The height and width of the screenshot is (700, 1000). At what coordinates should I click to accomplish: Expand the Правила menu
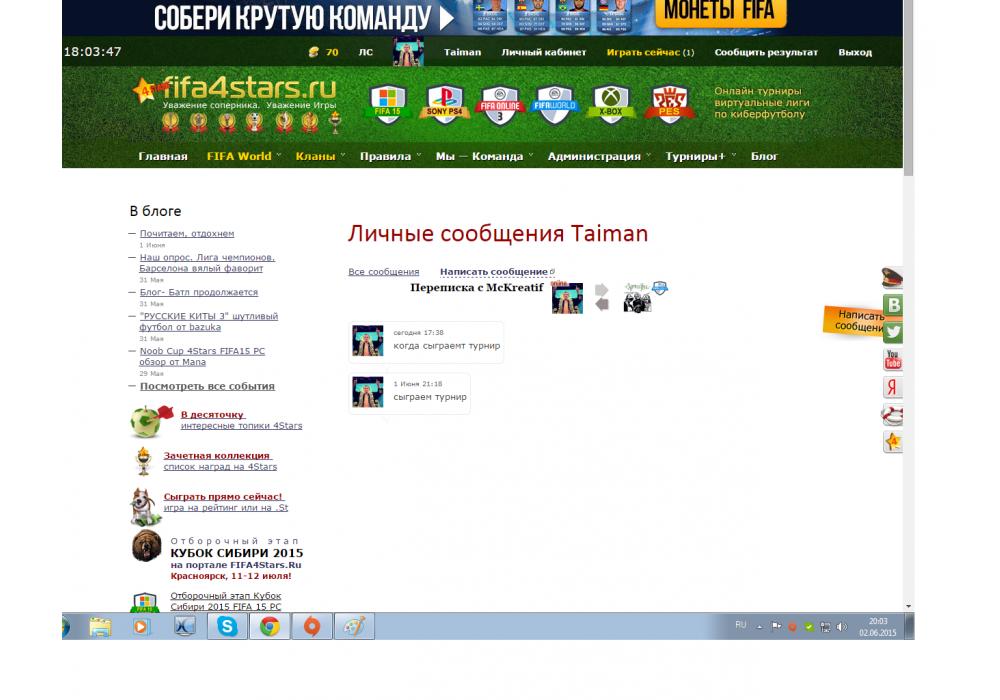385,156
